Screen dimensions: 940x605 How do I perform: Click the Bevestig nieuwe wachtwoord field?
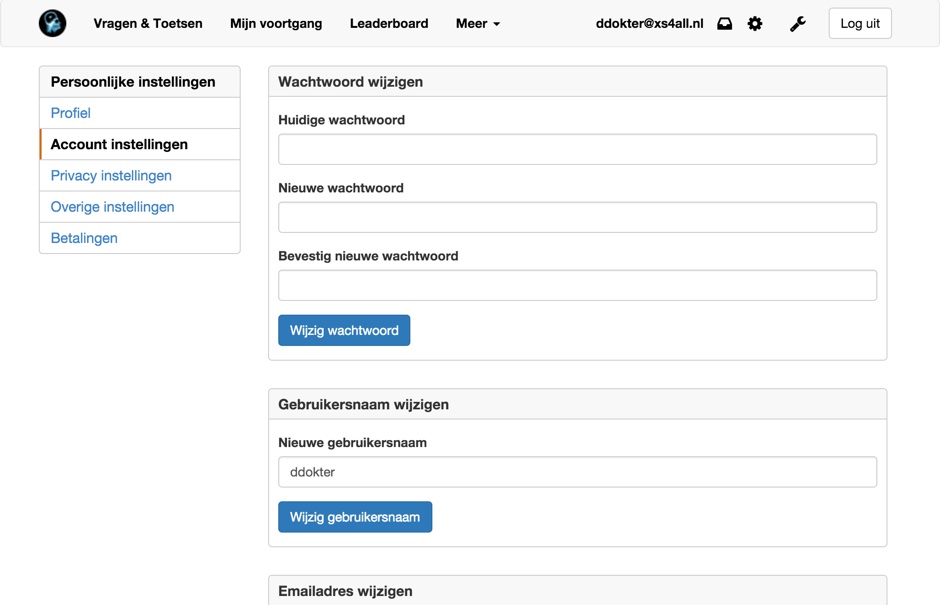(x=577, y=285)
